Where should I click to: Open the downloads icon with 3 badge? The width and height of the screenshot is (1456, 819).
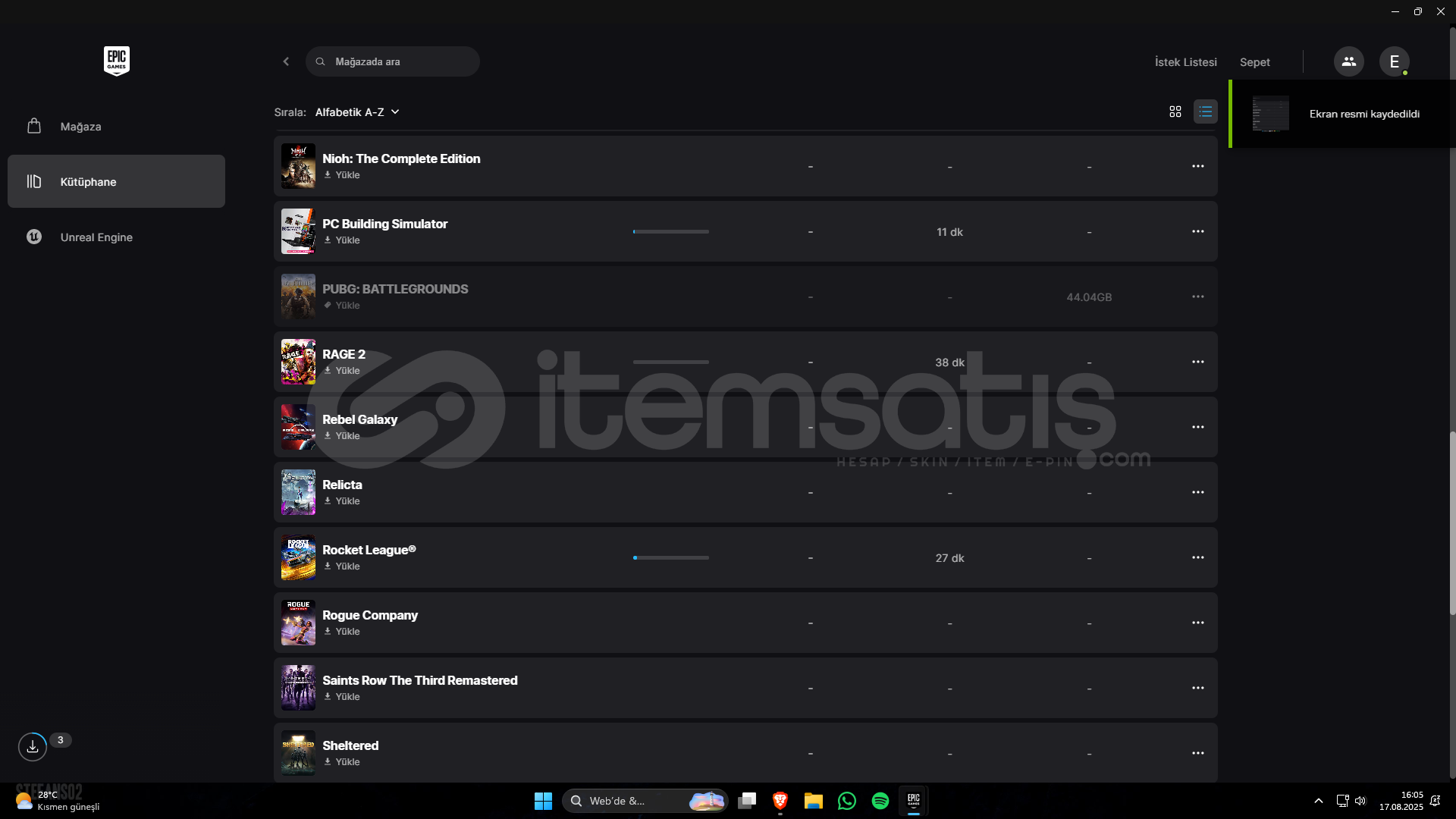[x=33, y=747]
